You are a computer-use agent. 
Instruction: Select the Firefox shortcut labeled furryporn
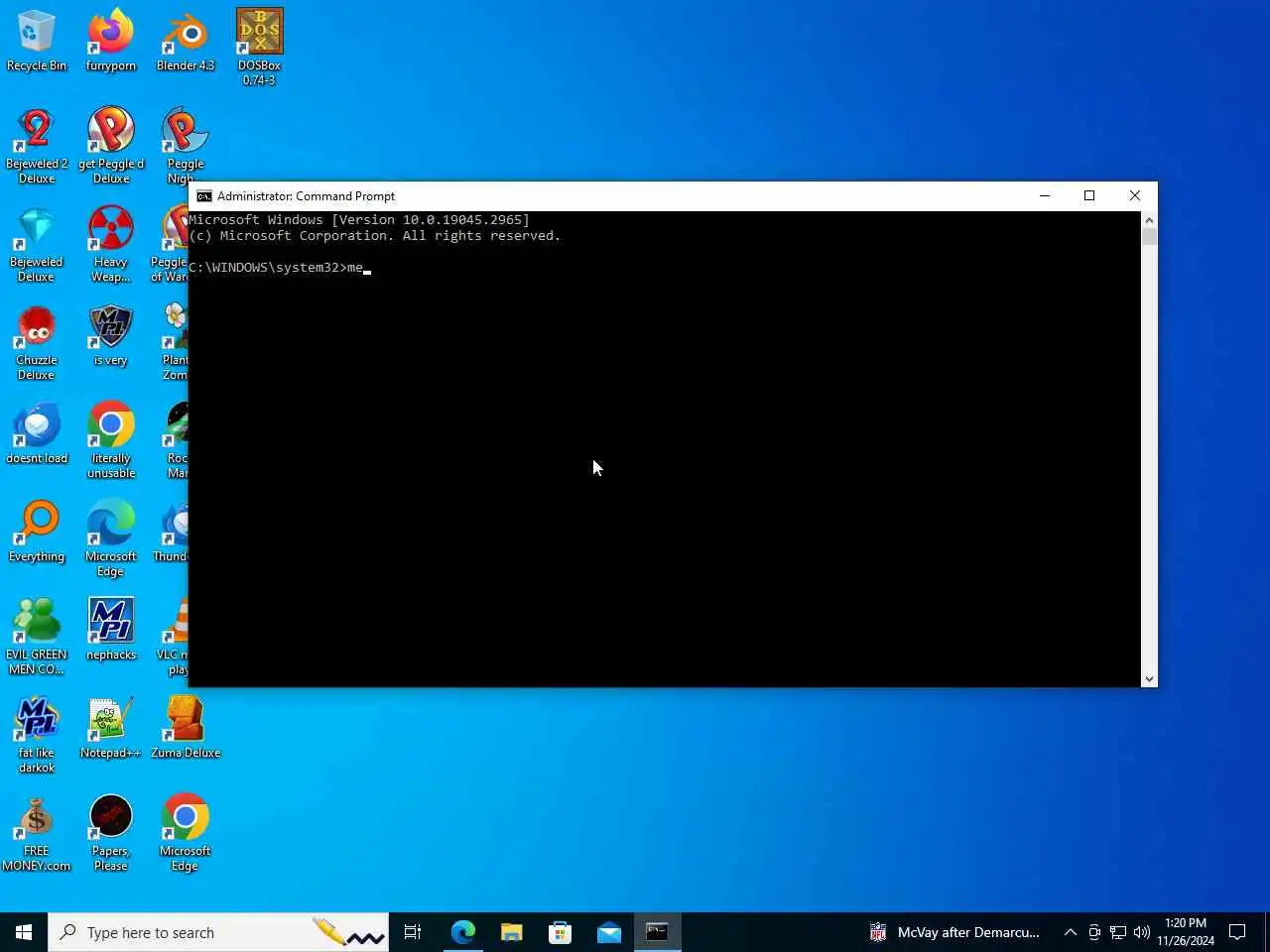[x=111, y=41]
